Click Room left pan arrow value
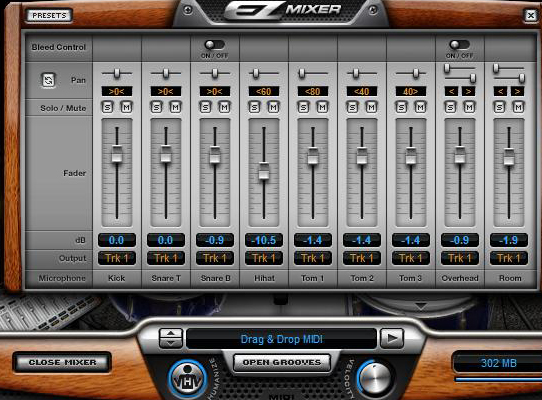 pyautogui.click(x=501, y=92)
